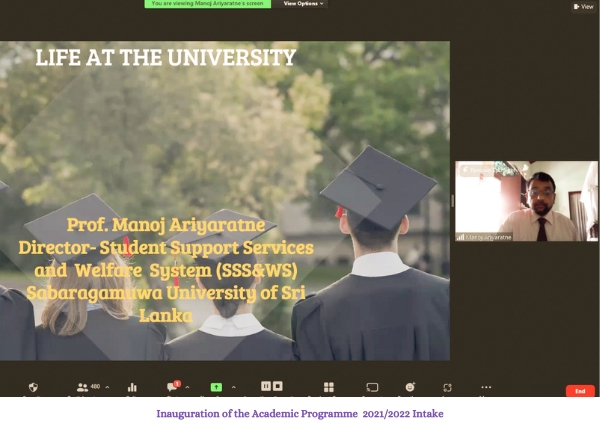This screenshot has width=600, height=425.
Task: Open the Reactions smiley icon
Action: (410, 387)
